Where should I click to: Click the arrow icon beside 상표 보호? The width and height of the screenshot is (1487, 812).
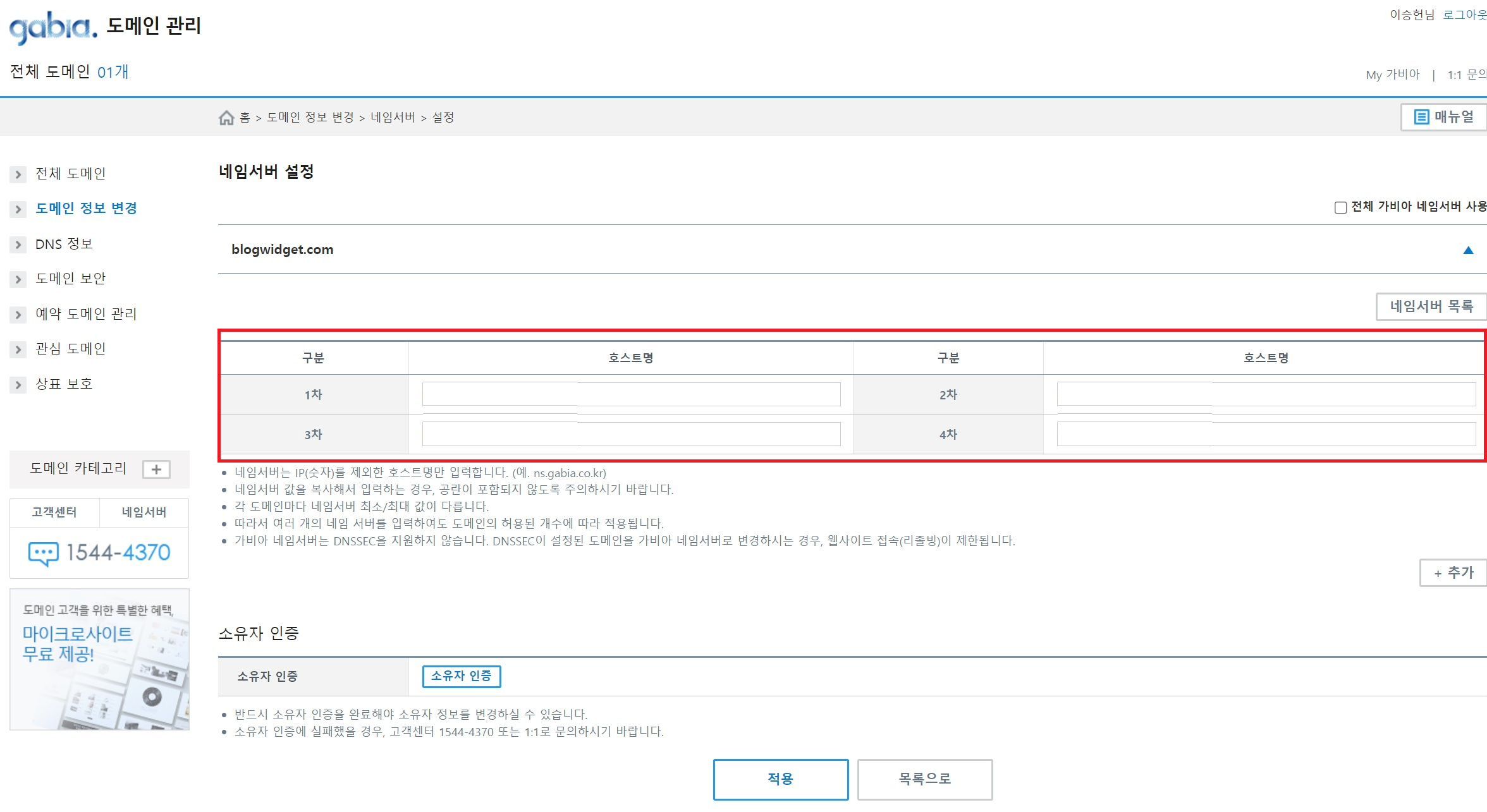point(18,384)
